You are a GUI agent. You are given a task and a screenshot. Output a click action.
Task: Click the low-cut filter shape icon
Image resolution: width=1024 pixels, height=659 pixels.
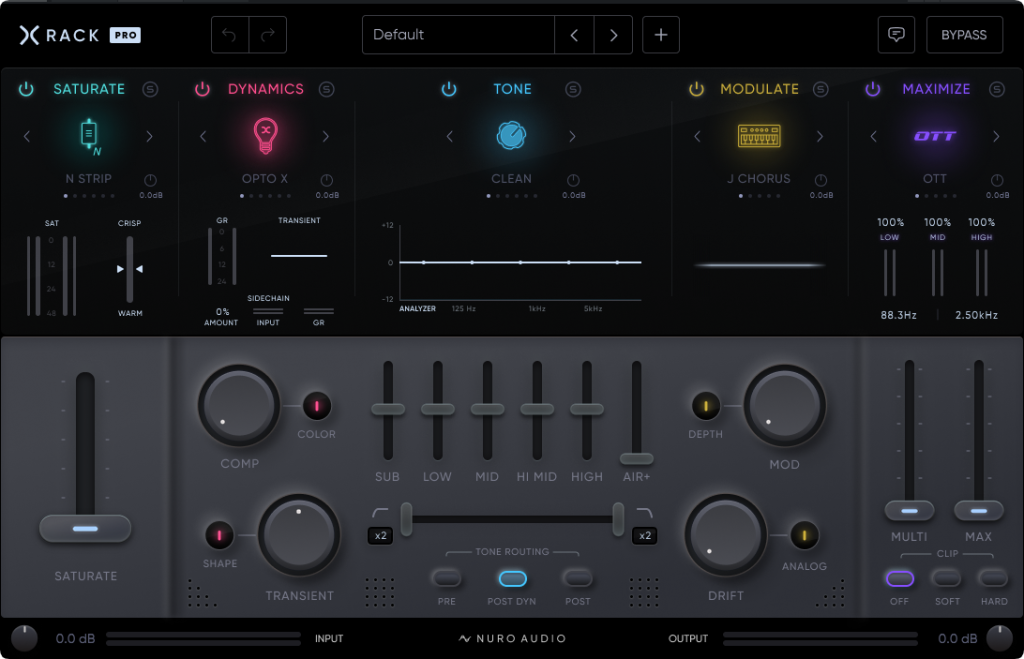[380, 512]
